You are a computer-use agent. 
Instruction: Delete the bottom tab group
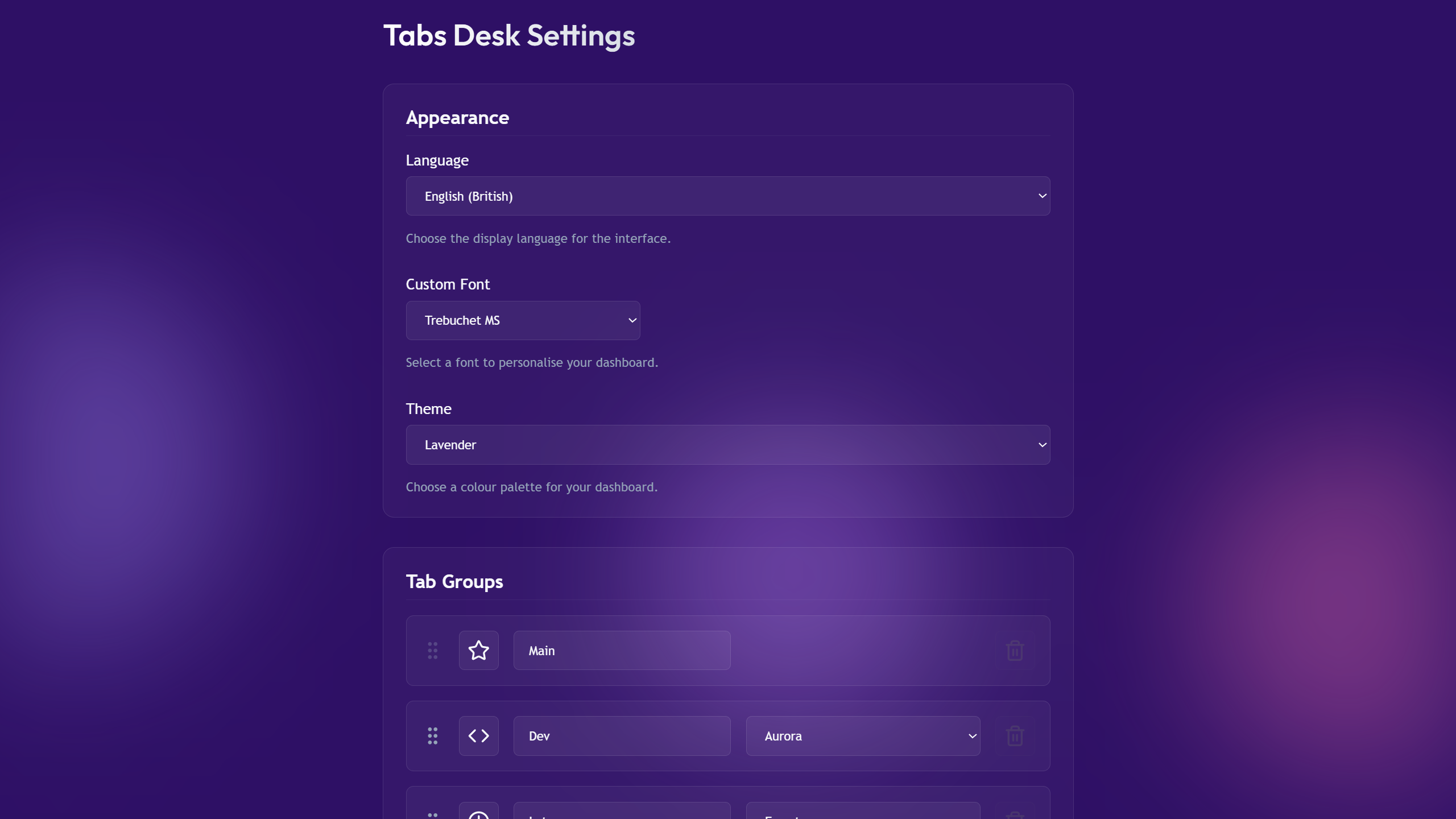[1015, 815]
